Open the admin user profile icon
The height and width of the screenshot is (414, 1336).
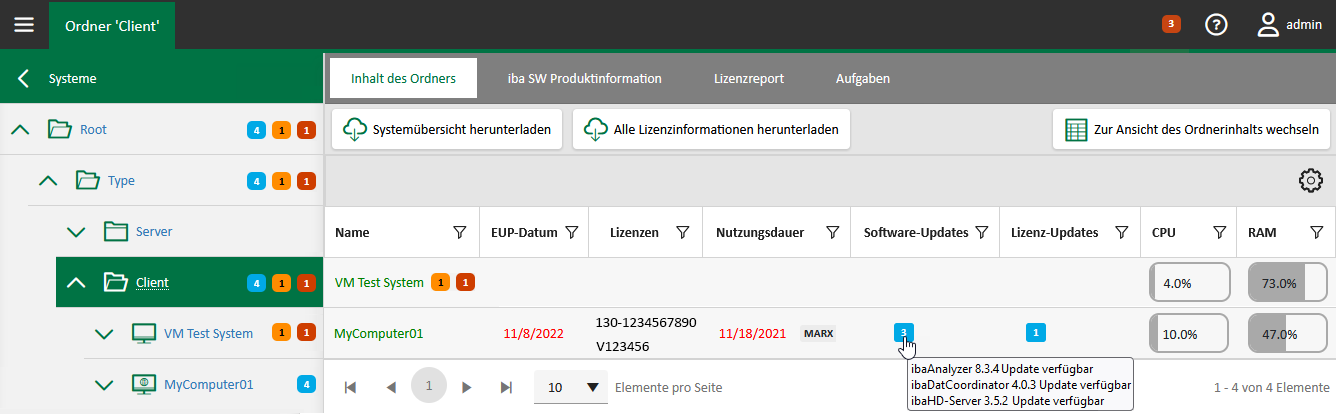click(x=1268, y=25)
